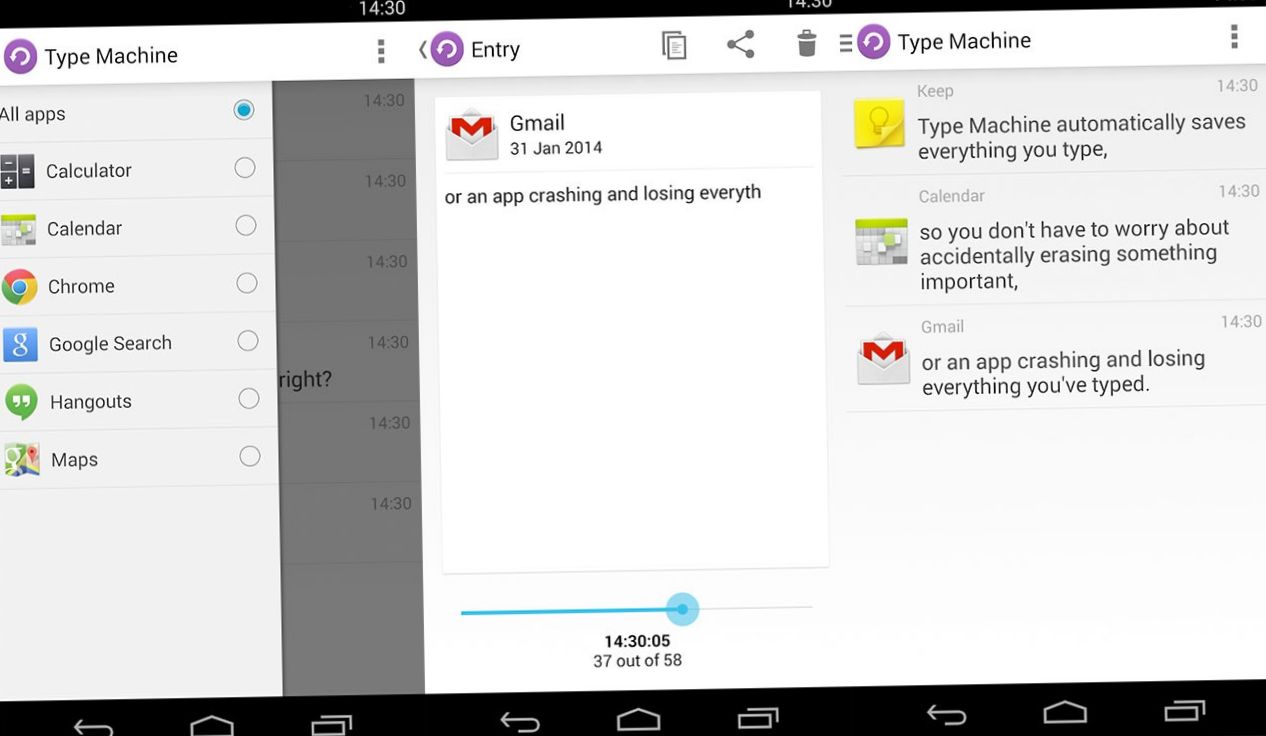Viewport: 1266px width, 736px height.
Task: Open overflow menu in left Type Machine screen
Action: point(381,51)
